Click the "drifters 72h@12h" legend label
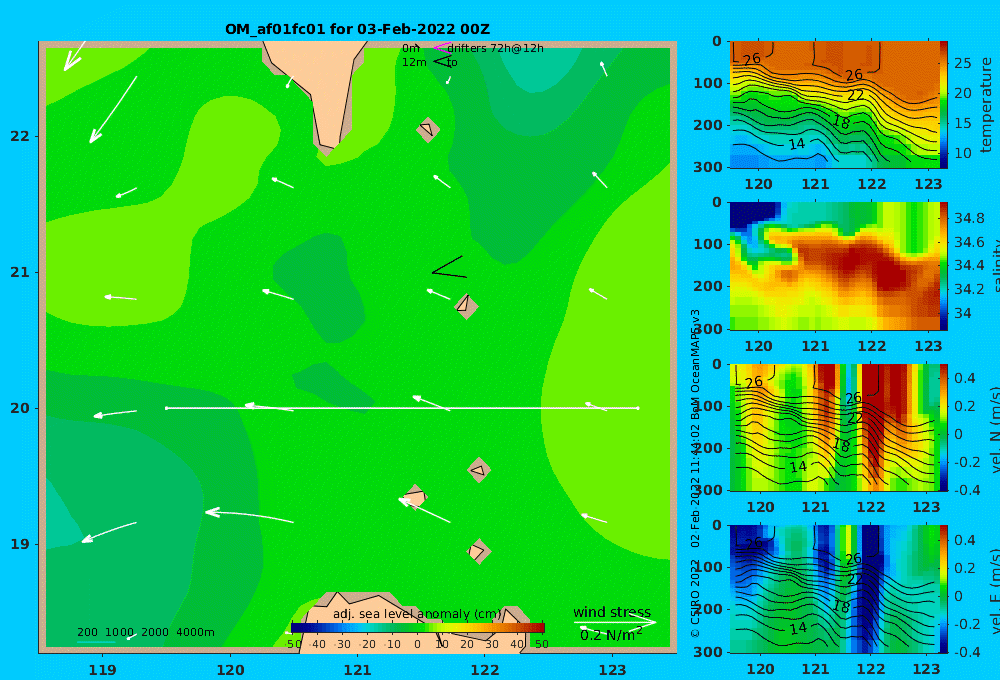This screenshot has height=680, width=1000. tap(495, 48)
